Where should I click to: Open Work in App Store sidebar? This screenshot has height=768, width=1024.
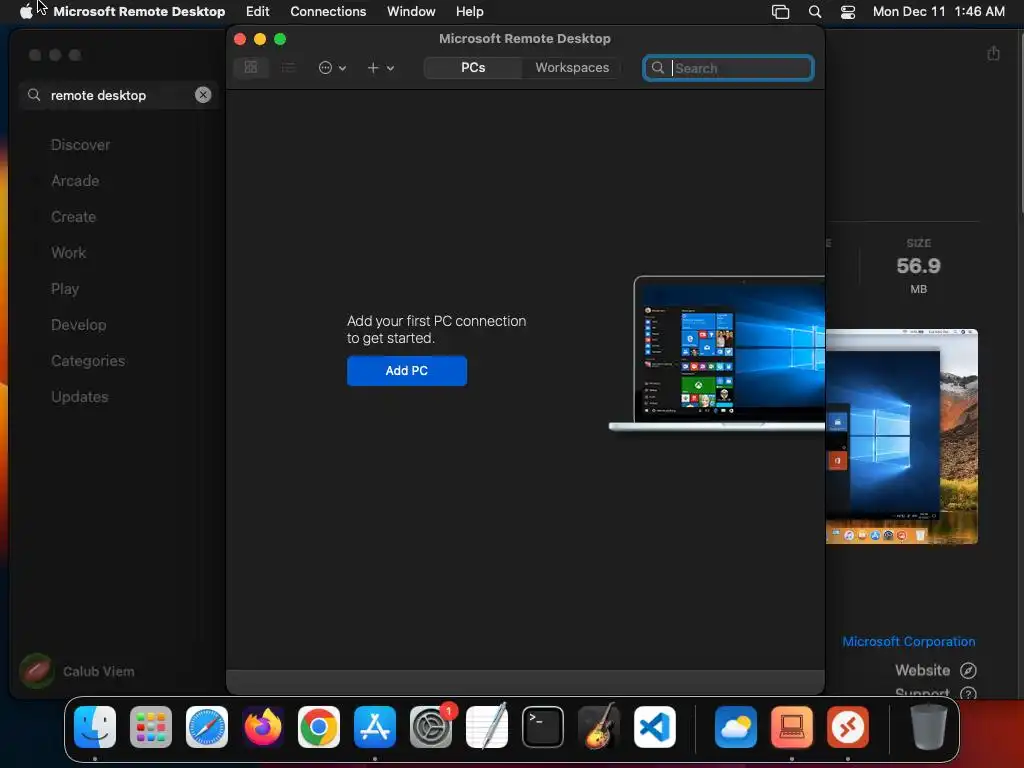pos(69,252)
